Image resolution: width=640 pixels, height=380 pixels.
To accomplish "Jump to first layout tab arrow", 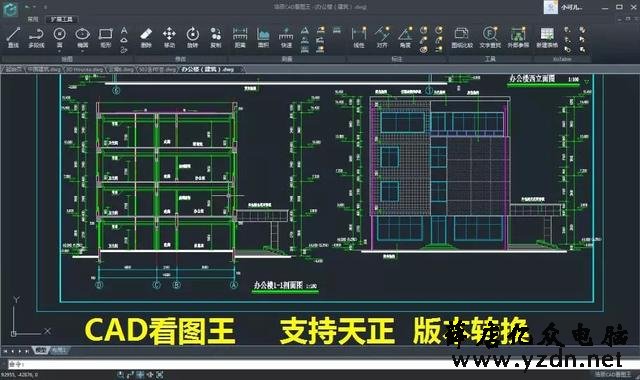I will click(x=5, y=351).
